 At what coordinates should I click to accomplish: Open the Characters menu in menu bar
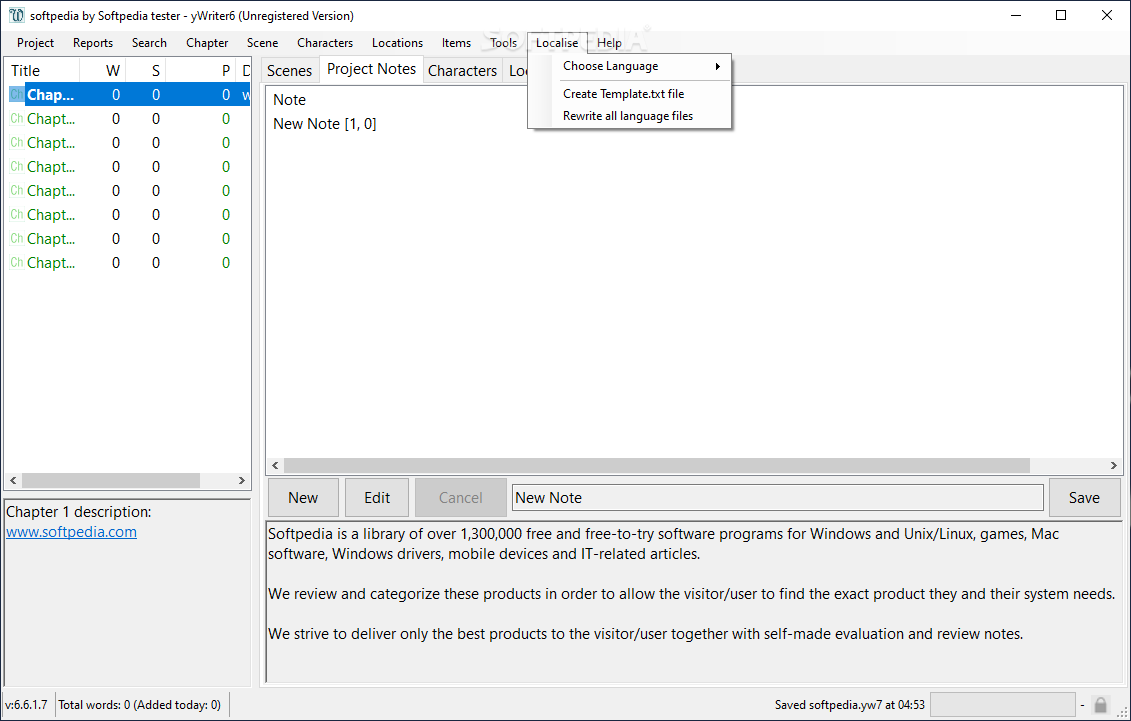pyautogui.click(x=325, y=43)
